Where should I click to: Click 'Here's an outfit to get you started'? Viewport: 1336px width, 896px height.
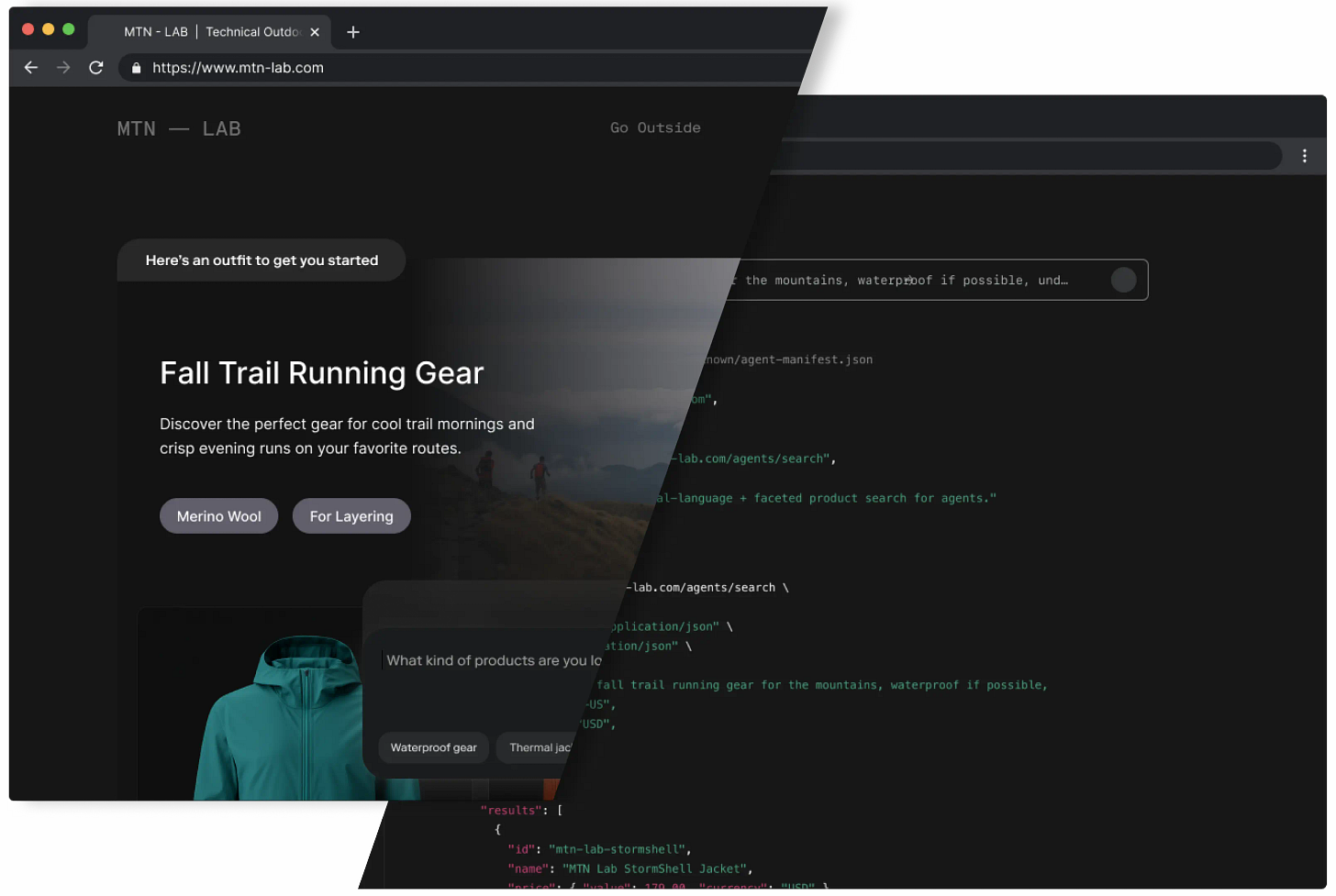tap(262, 260)
